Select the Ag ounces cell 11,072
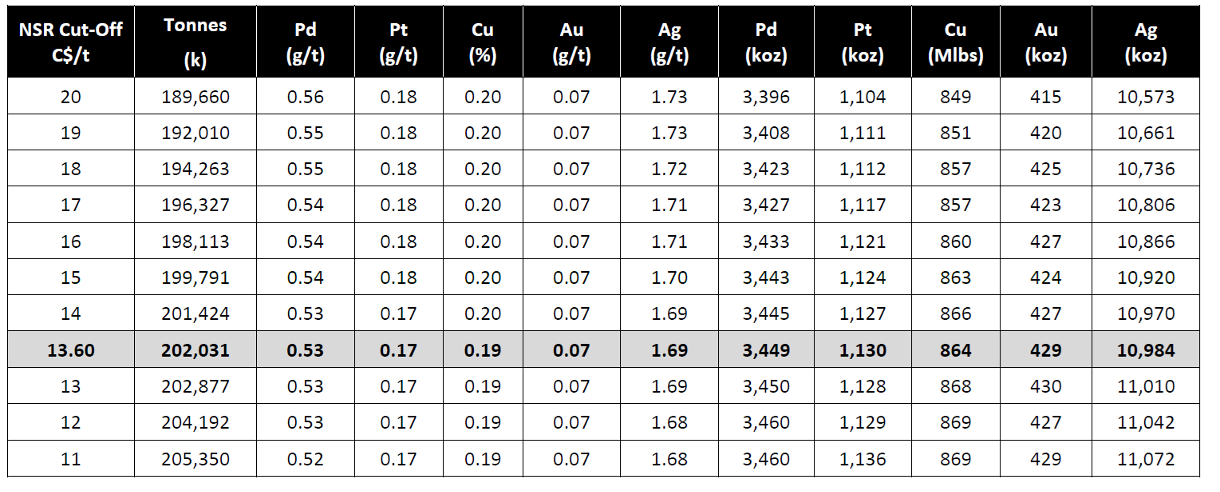Screen dimensions: 1220x492 coord(1145,459)
